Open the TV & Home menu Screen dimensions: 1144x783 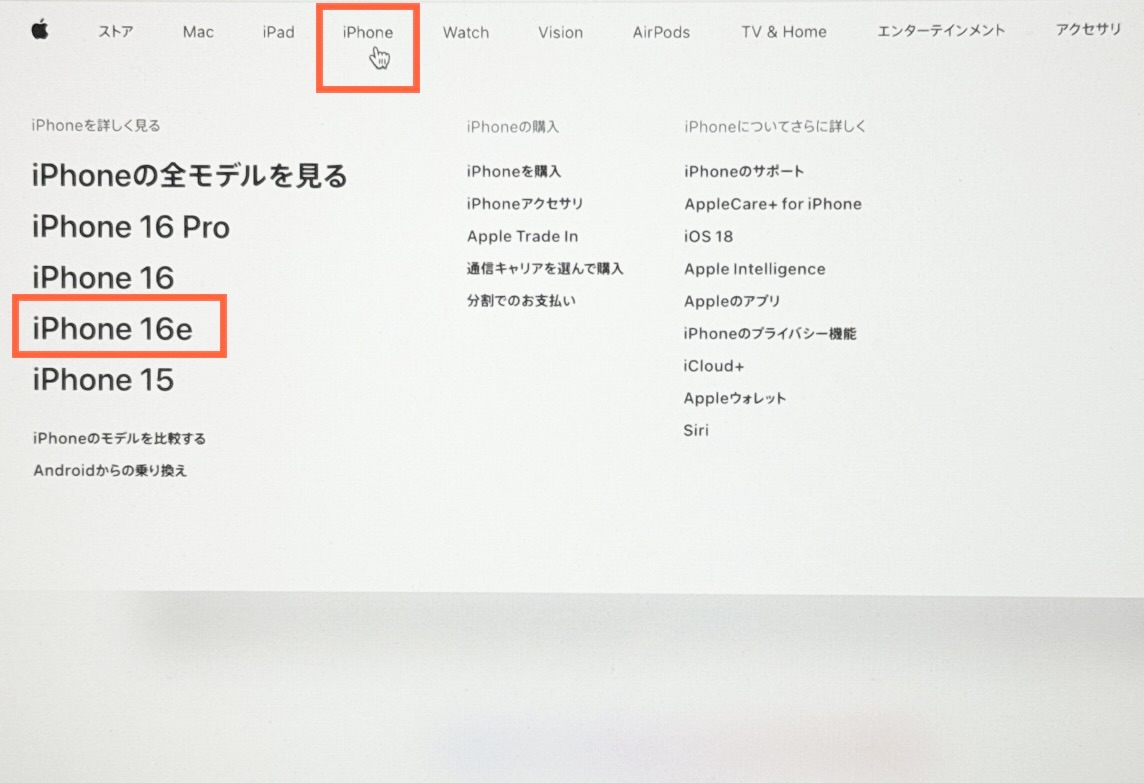pos(784,31)
